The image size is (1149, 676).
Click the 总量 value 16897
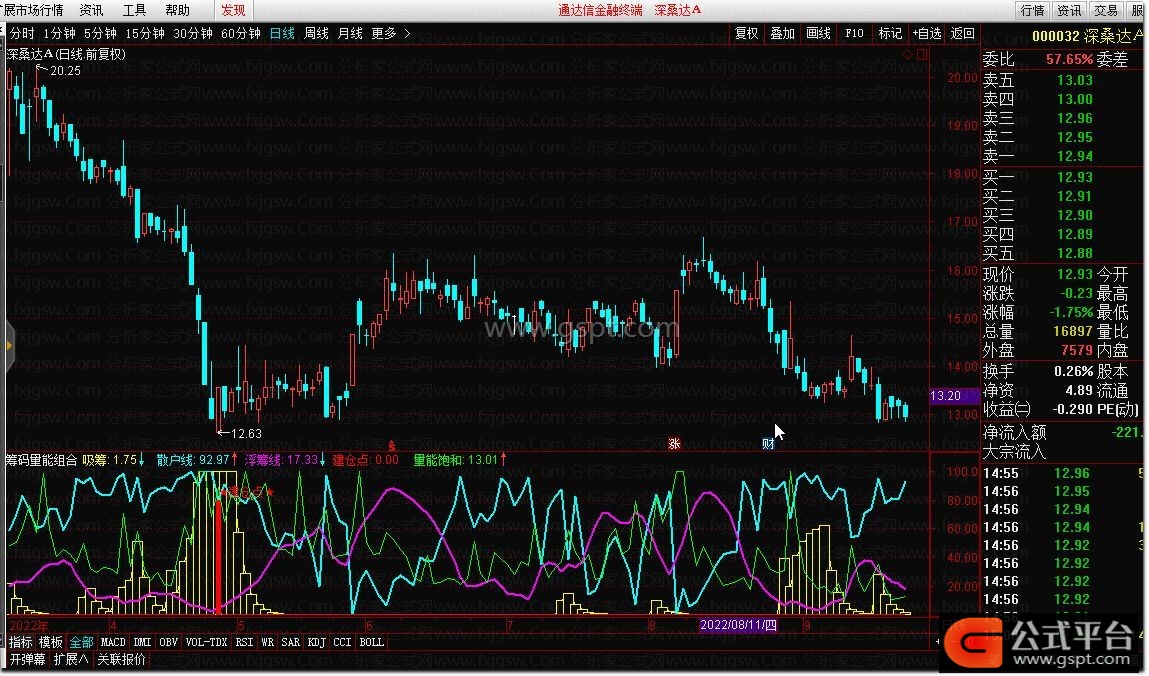click(1073, 332)
